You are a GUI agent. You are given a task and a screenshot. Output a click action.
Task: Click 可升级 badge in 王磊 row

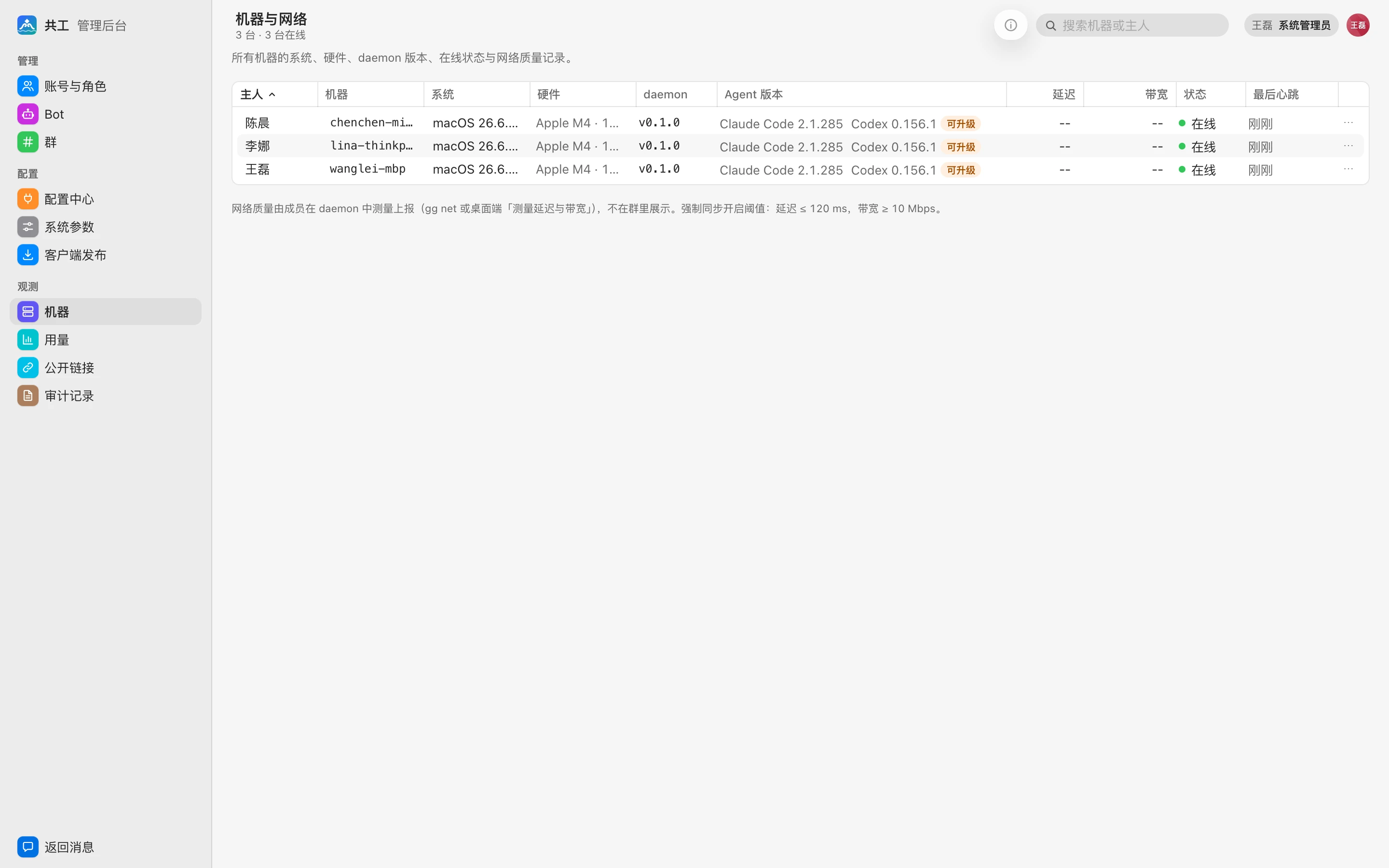961,170
